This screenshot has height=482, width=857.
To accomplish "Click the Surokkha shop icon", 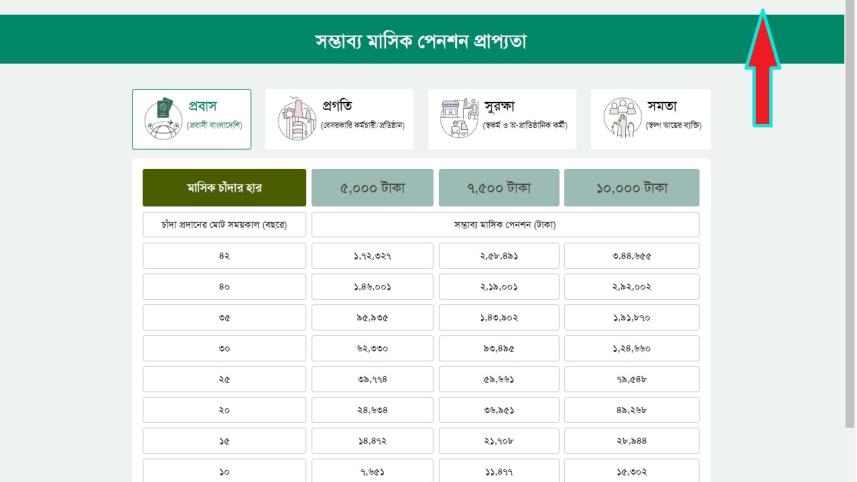I will pos(459,118).
